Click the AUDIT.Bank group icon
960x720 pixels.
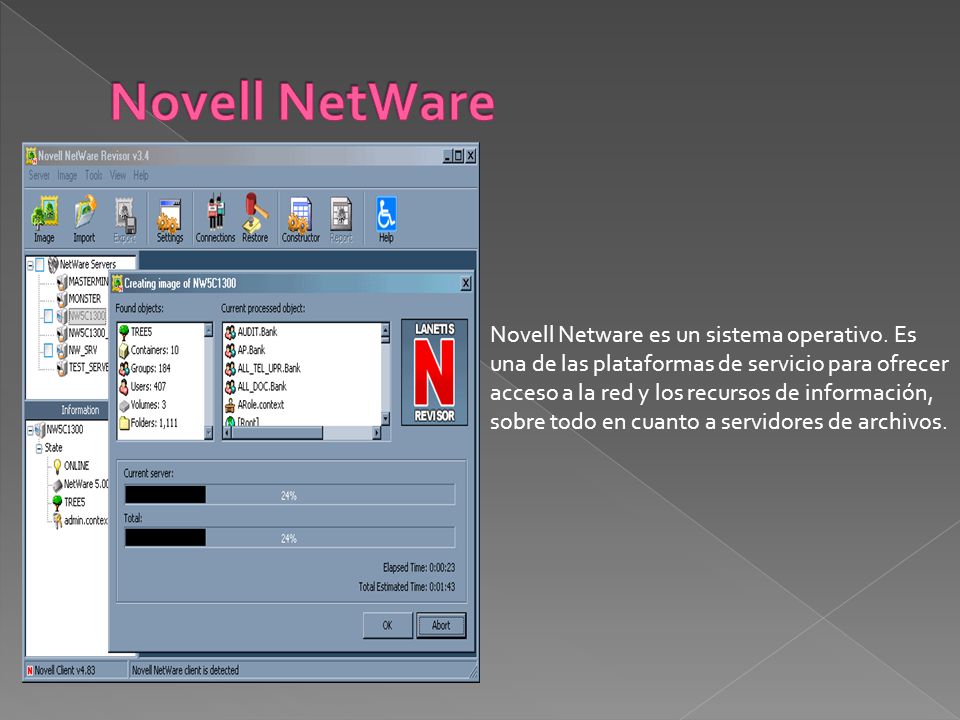click(230, 332)
